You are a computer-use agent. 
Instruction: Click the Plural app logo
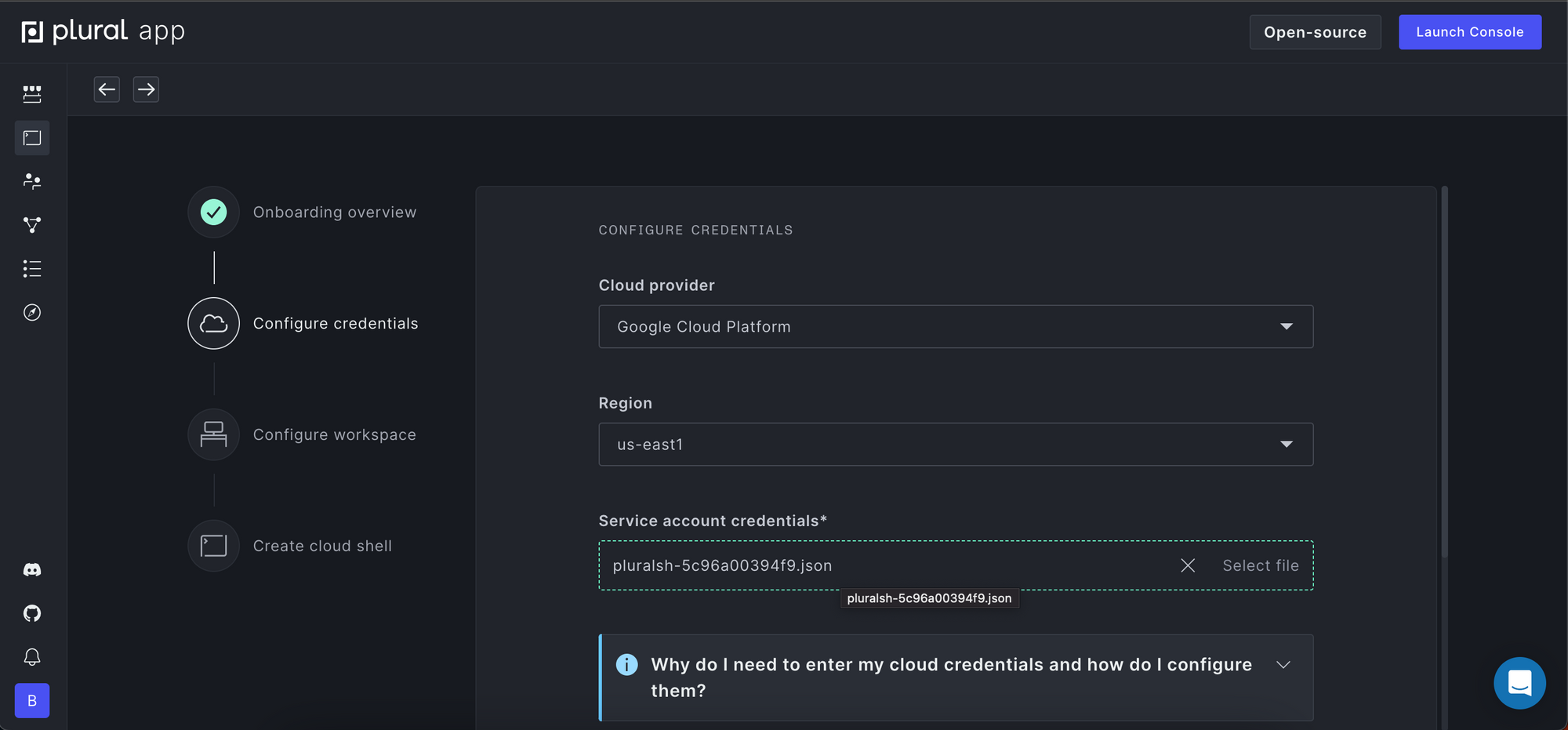coord(103,31)
